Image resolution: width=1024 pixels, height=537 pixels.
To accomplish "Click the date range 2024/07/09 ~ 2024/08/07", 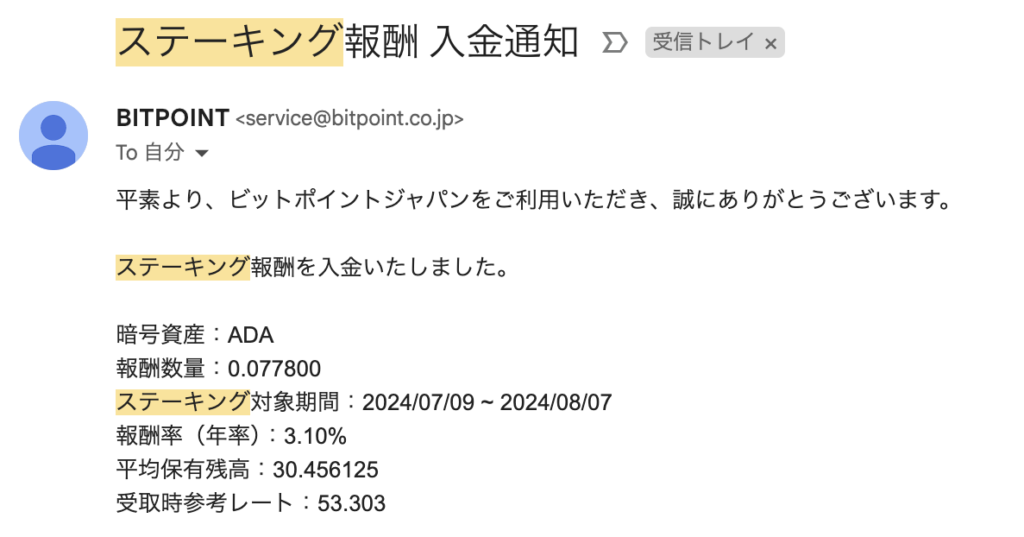I will tap(487, 402).
